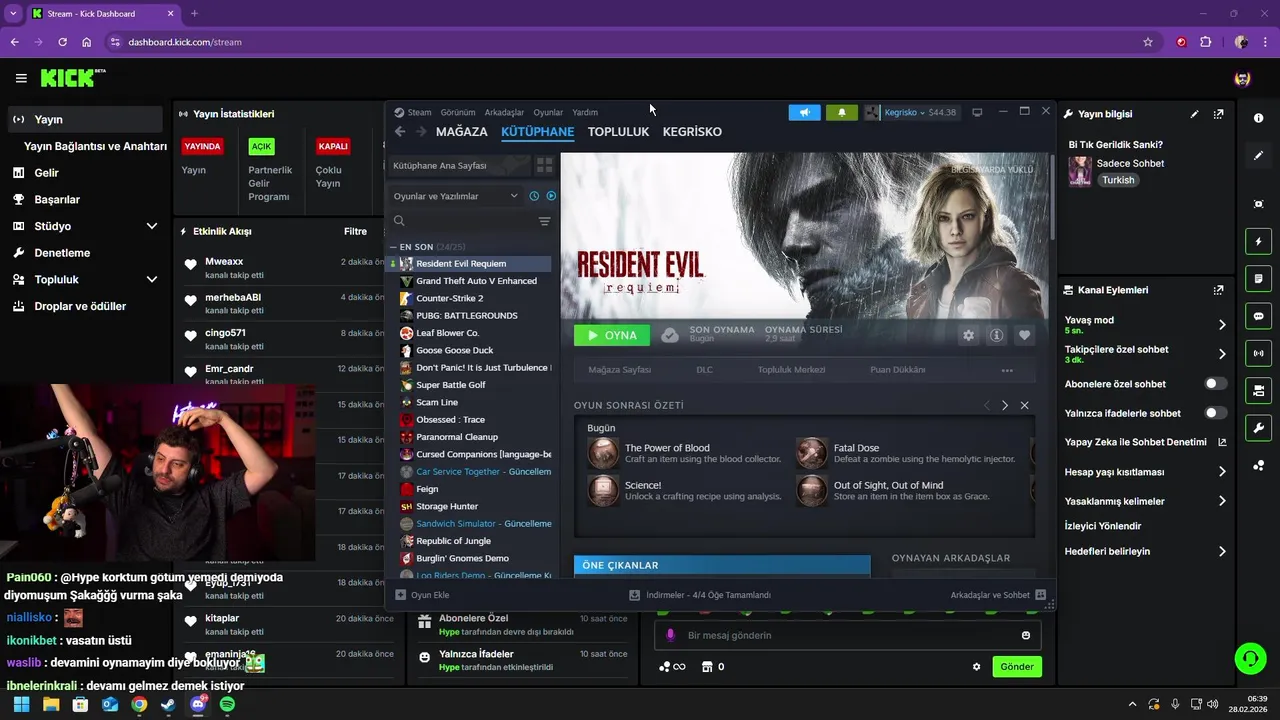This screenshot has height=720, width=1280.
Task: Select PUBG: BATTLEGROUNDS in library list
Action: [468, 316]
